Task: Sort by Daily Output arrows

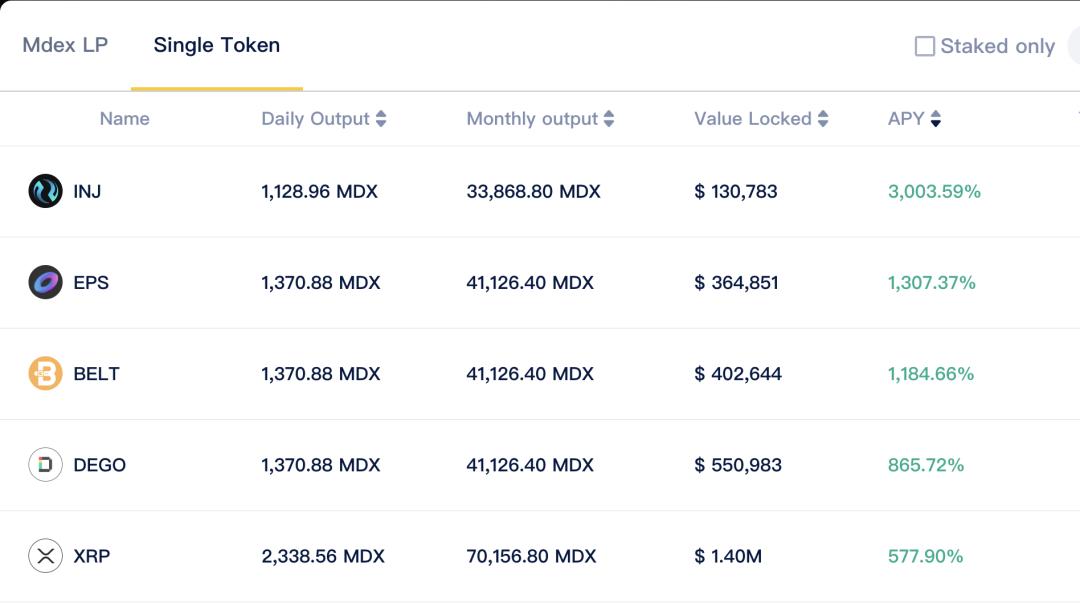Action: click(380, 119)
